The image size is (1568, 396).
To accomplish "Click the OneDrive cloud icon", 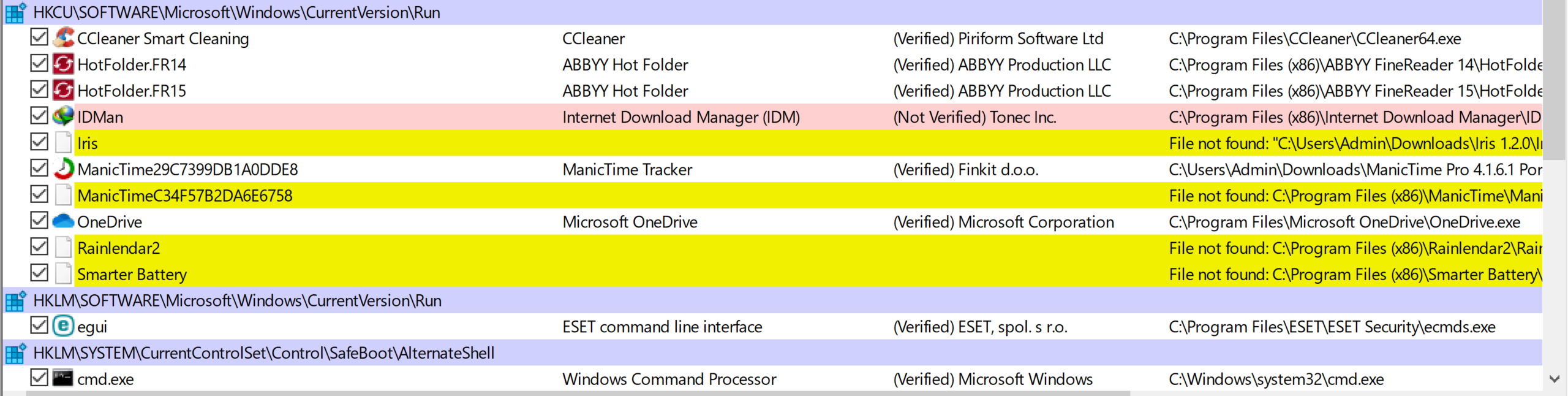I will tap(63, 221).
